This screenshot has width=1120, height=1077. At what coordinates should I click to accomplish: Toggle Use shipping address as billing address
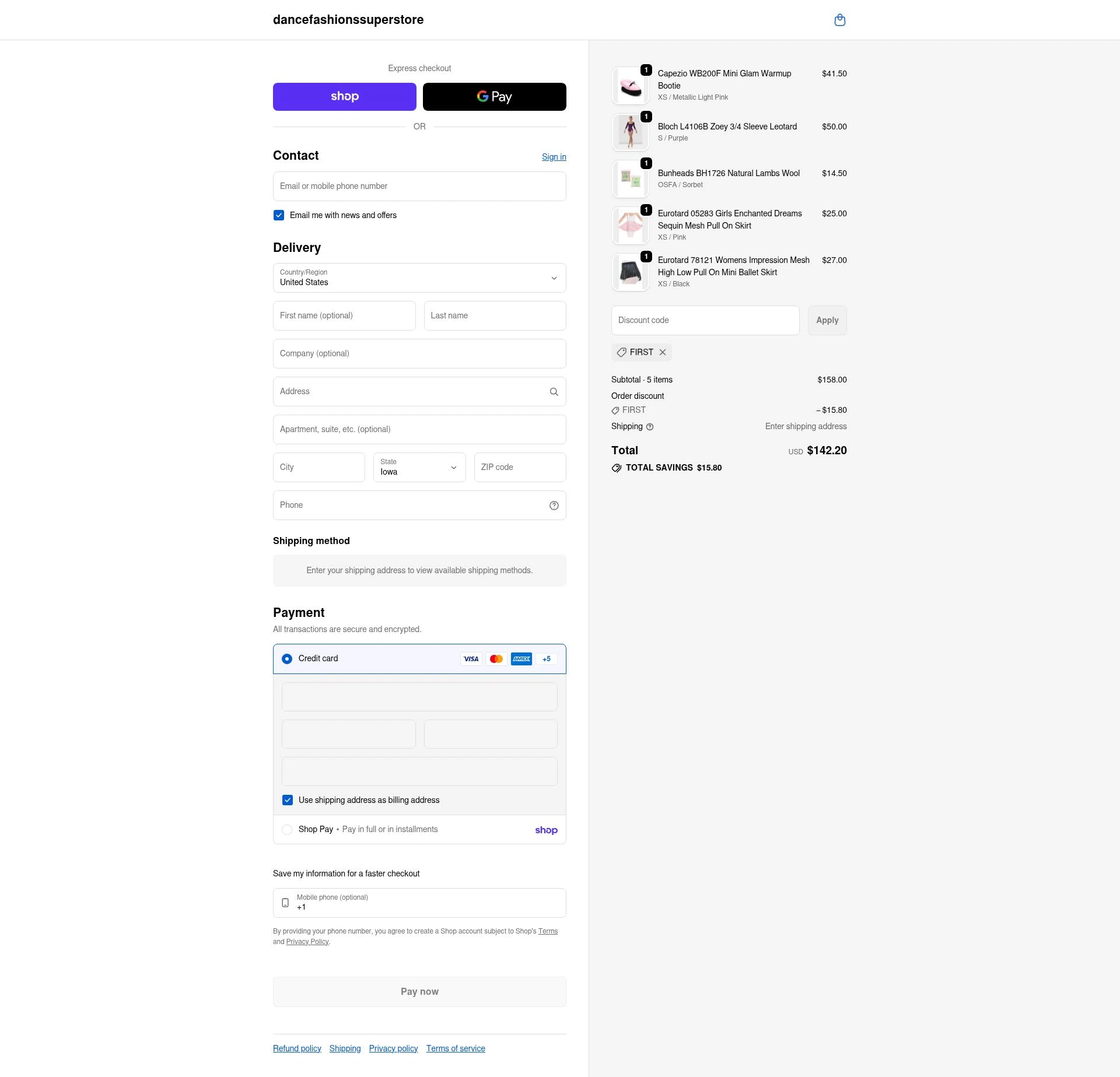coord(288,800)
